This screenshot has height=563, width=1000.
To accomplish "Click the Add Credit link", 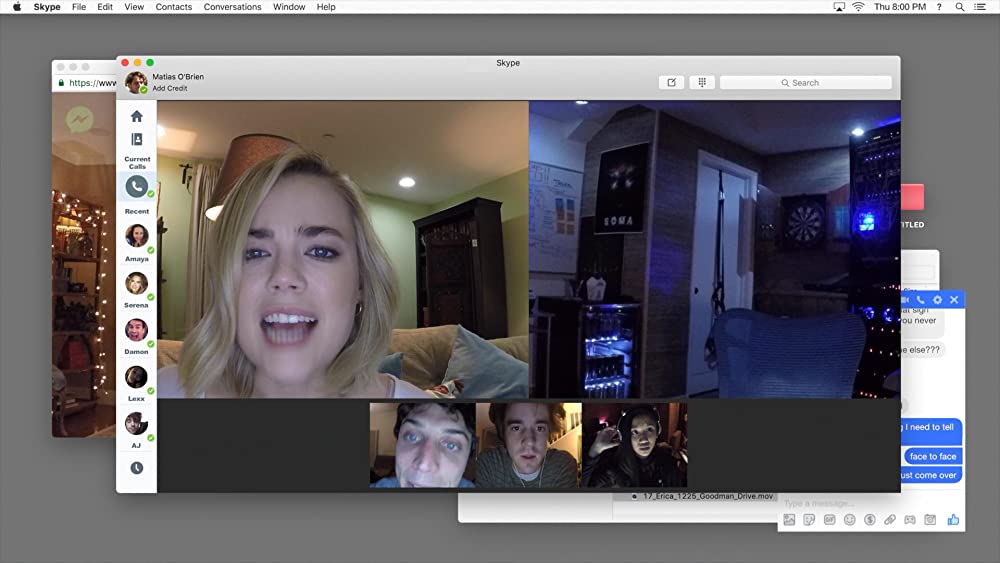I will click(169, 89).
